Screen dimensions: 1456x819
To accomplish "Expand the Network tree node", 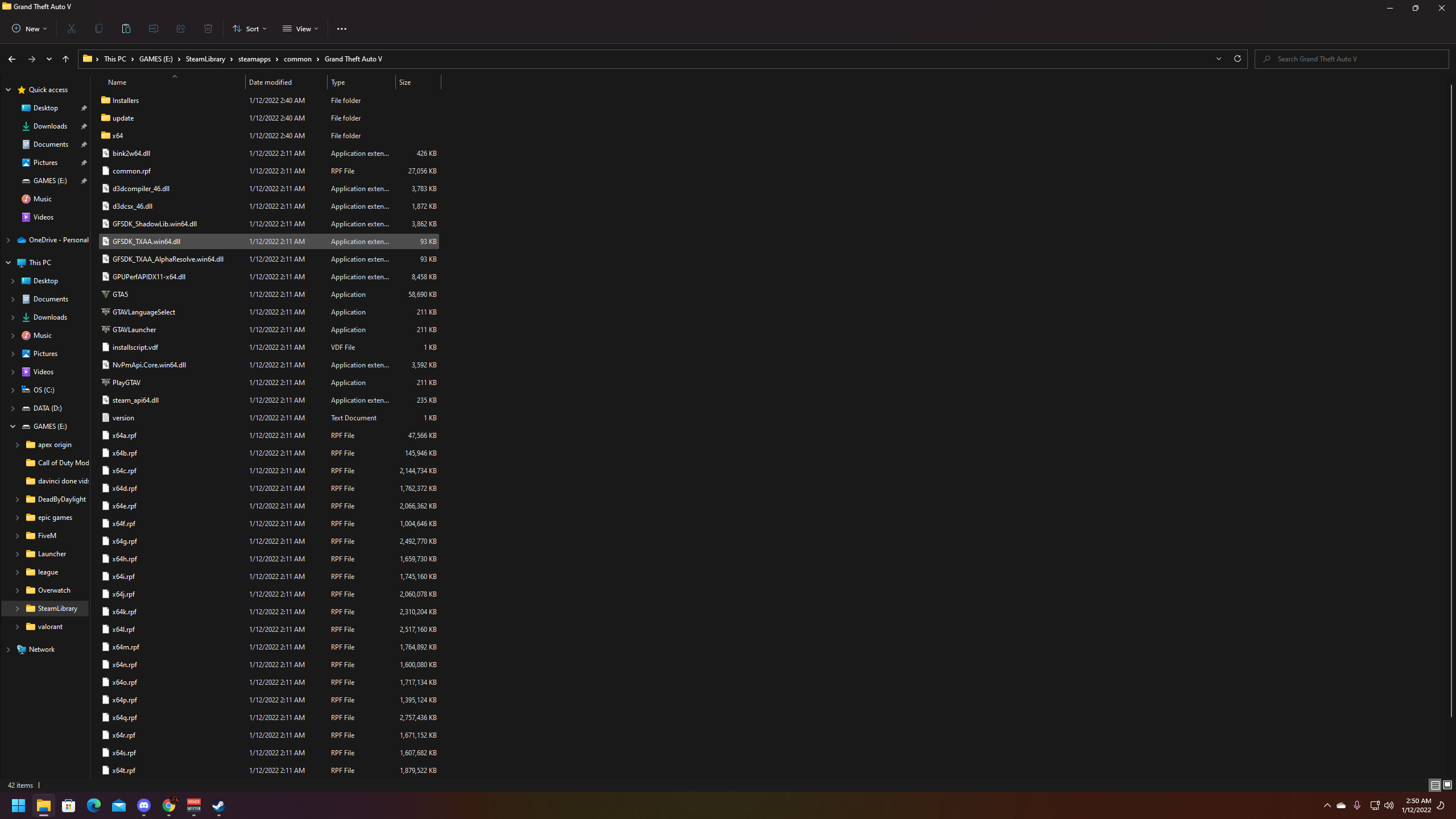I will [8, 650].
